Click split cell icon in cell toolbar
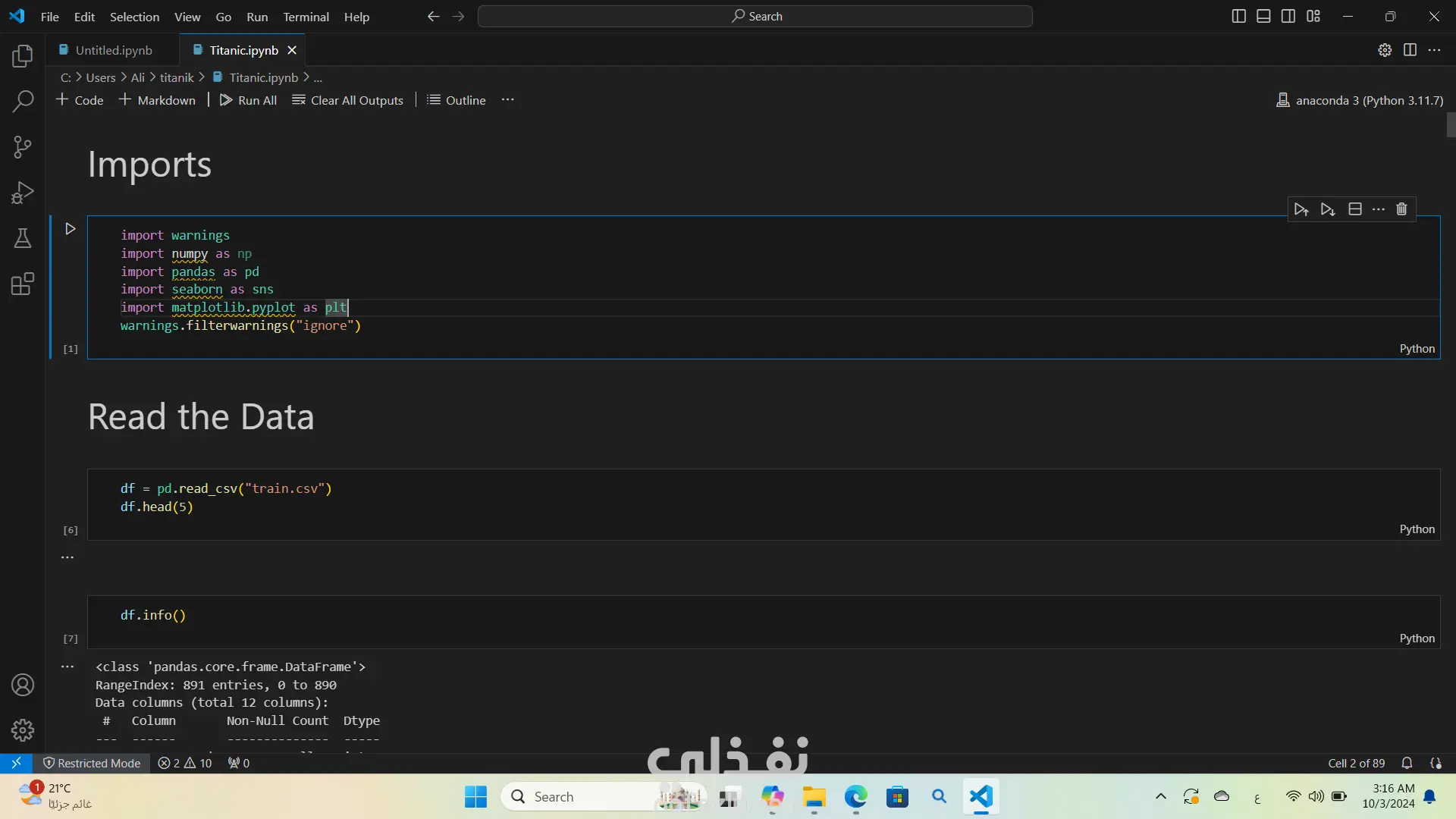The height and width of the screenshot is (819, 1456). pyautogui.click(x=1355, y=209)
